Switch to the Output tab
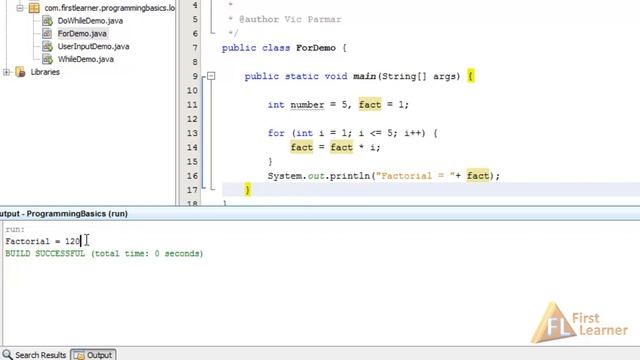Viewport: 640px width, 360px height. click(93, 355)
